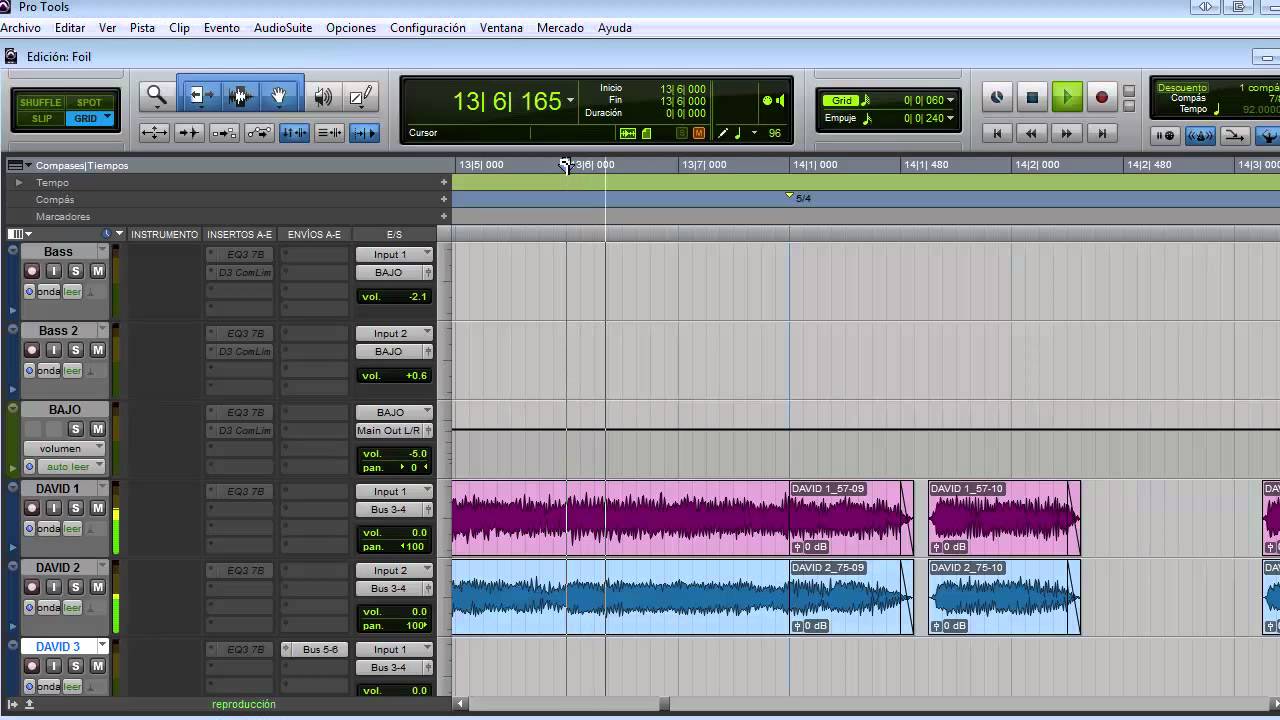
Task: Click the Automation Follows Edit icon
Action: pyautogui.click(x=259, y=132)
